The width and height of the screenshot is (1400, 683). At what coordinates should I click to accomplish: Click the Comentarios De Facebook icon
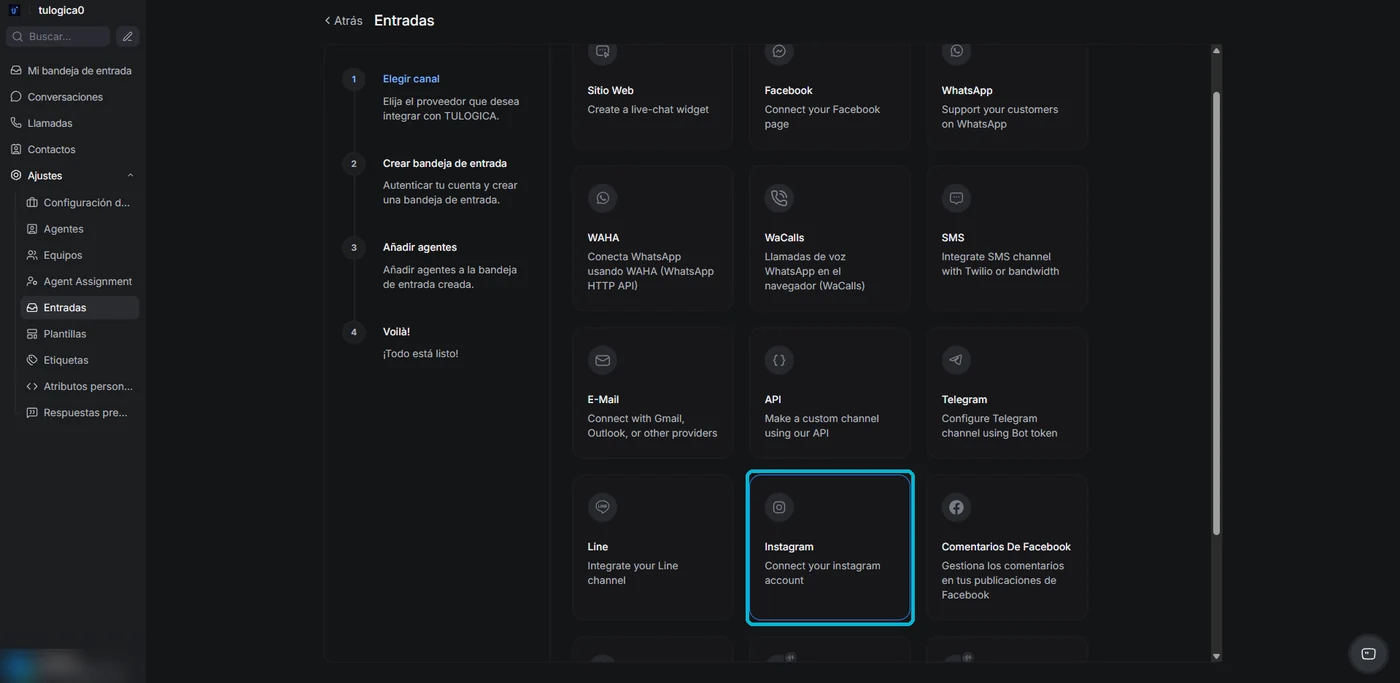956,507
